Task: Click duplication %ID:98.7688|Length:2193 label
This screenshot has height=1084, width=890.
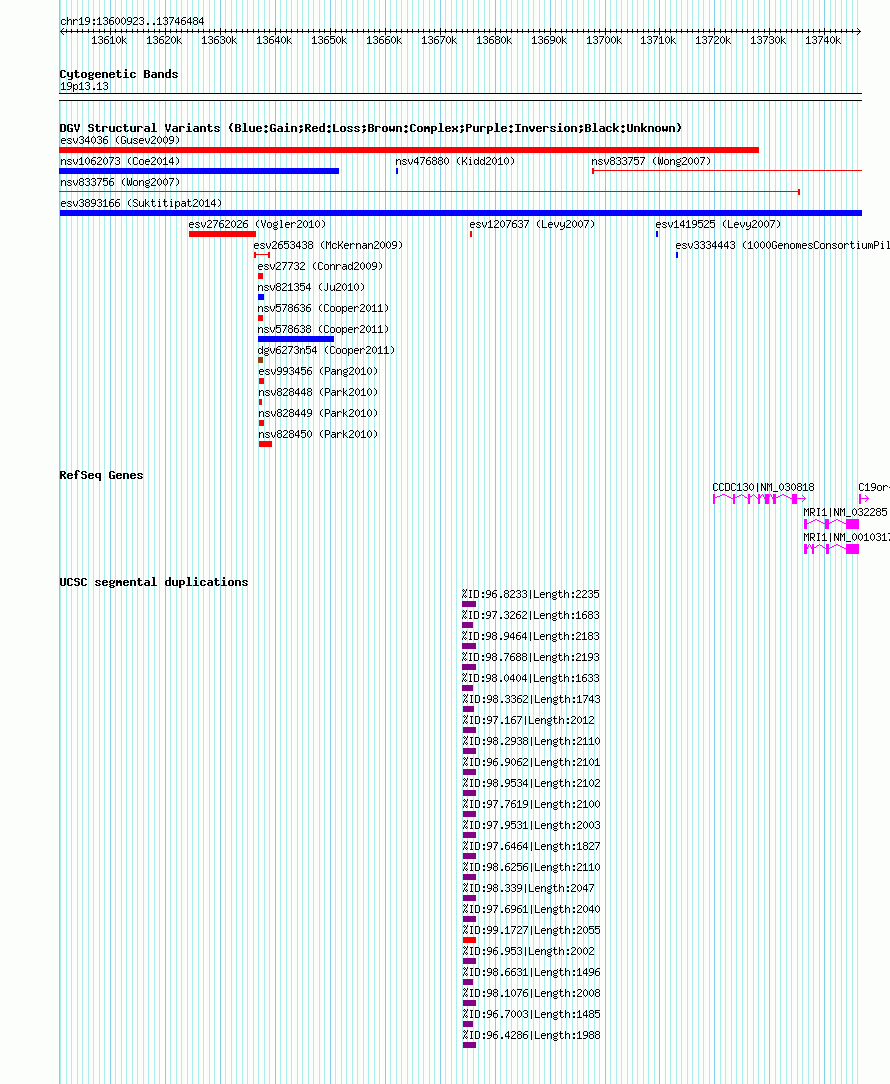Action: tap(531, 657)
